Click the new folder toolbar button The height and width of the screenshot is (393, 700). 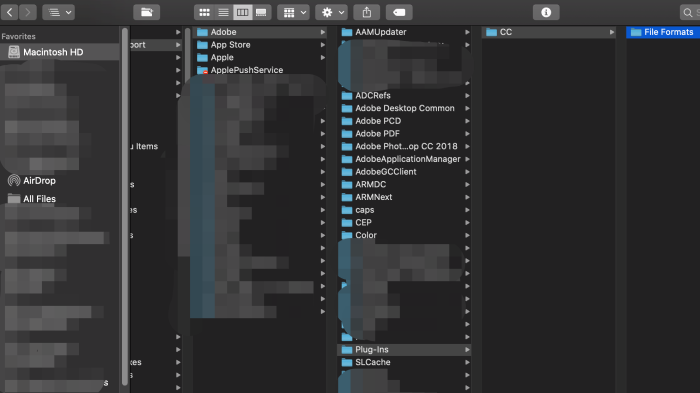tap(146, 12)
